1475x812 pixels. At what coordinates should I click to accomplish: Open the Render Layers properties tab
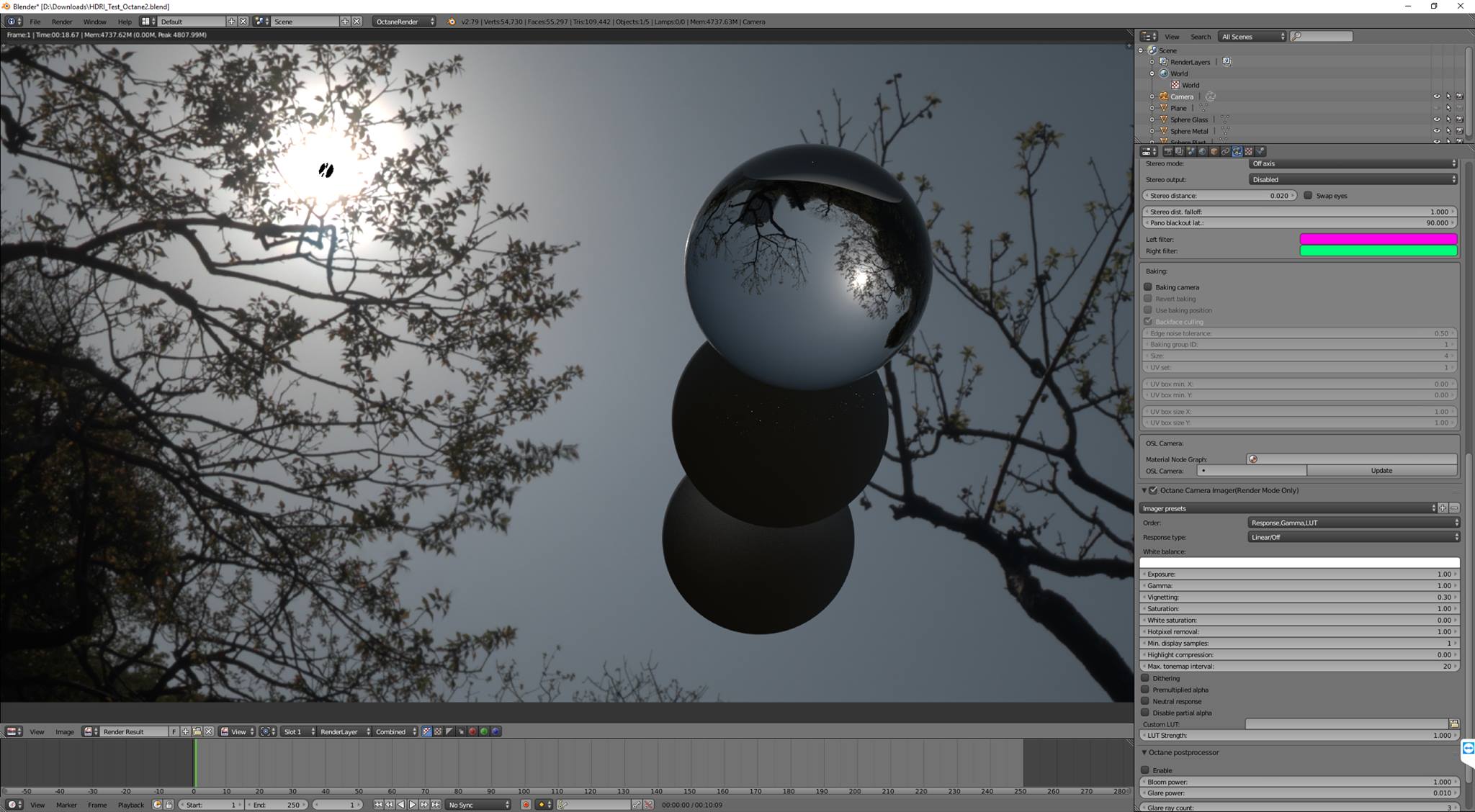pos(1179,151)
